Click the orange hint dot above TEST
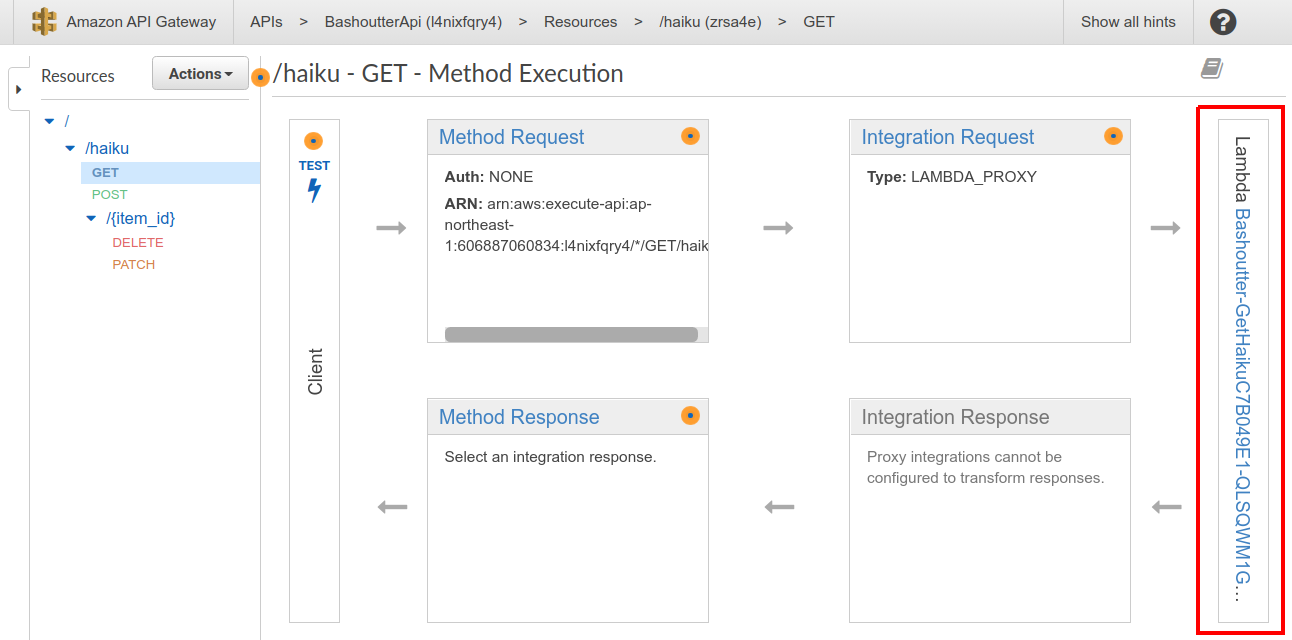Image resolution: width=1292 pixels, height=640 pixels. tap(313, 141)
